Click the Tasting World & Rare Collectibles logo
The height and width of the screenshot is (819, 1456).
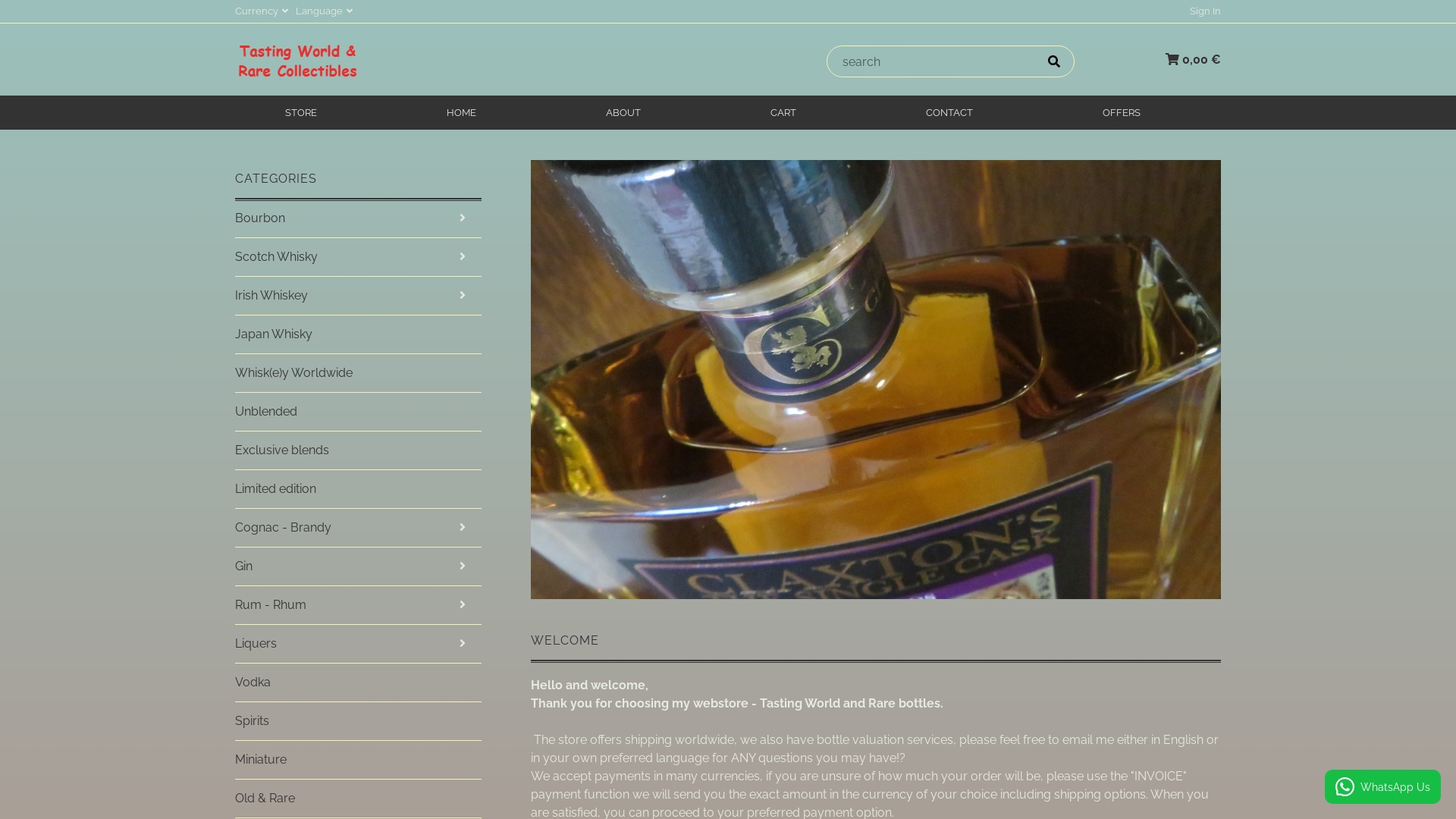pos(297,61)
